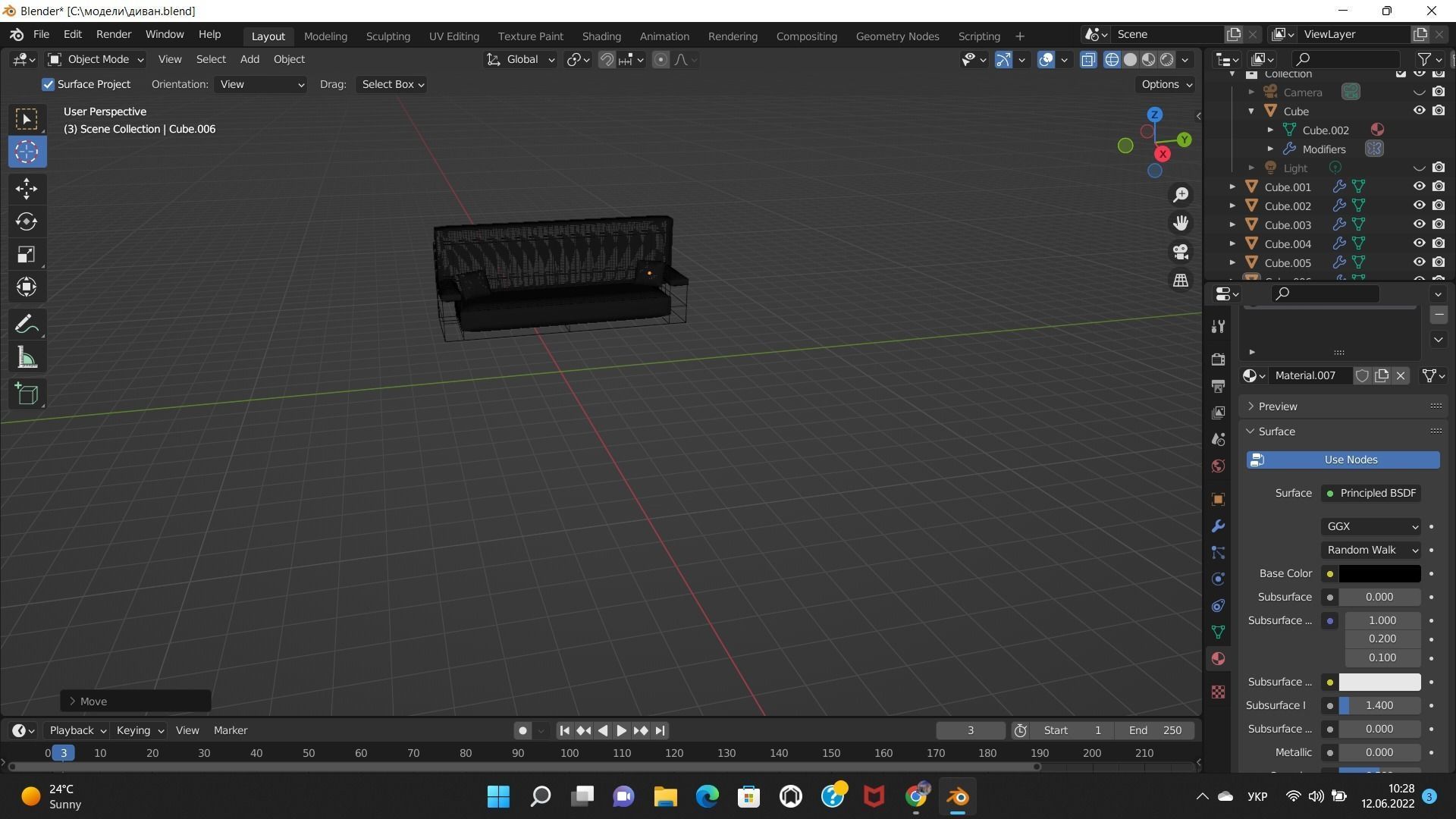The height and width of the screenshot is (819, 1456).
Task: Switch to the Shading workspace tab
Action: click(601, 36)
